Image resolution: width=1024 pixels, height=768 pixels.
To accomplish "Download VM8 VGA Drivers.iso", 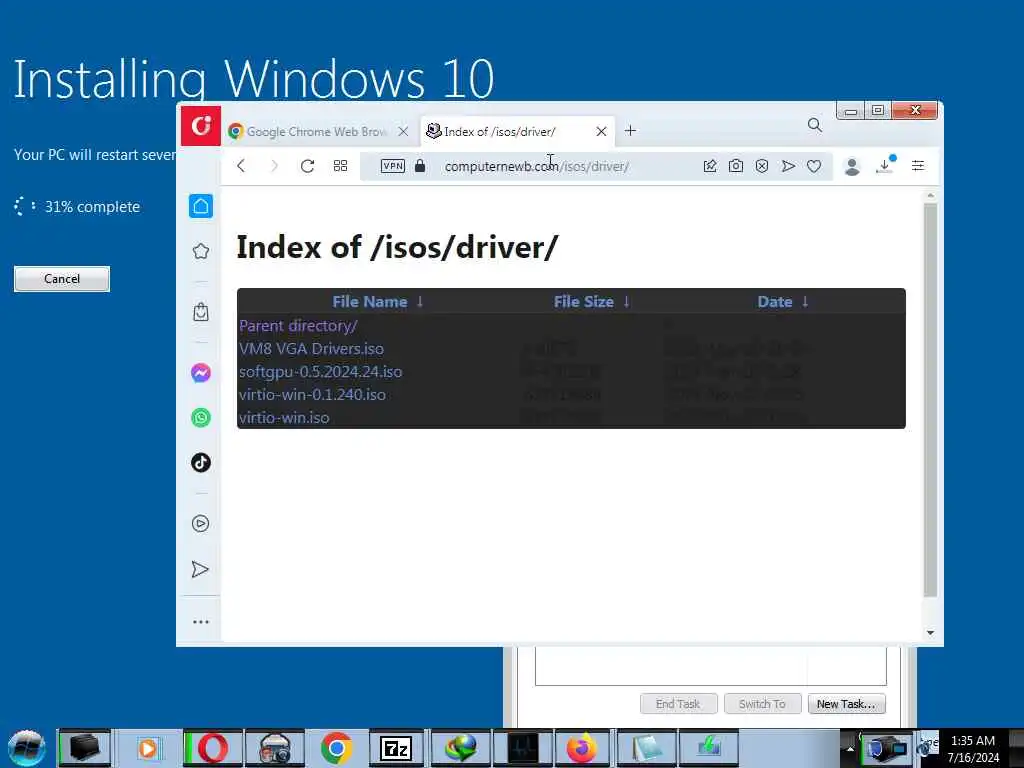I will [312, 348].
